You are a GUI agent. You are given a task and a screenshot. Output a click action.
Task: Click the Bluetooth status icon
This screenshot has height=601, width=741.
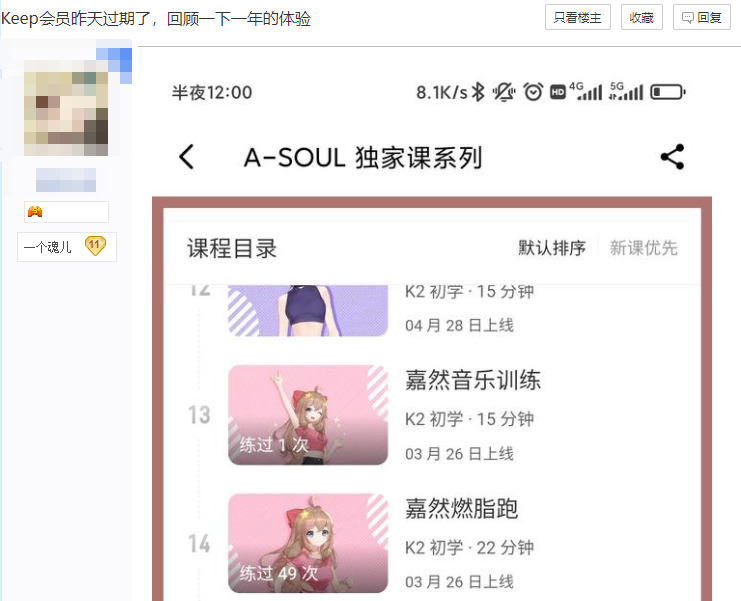(478, 92)
